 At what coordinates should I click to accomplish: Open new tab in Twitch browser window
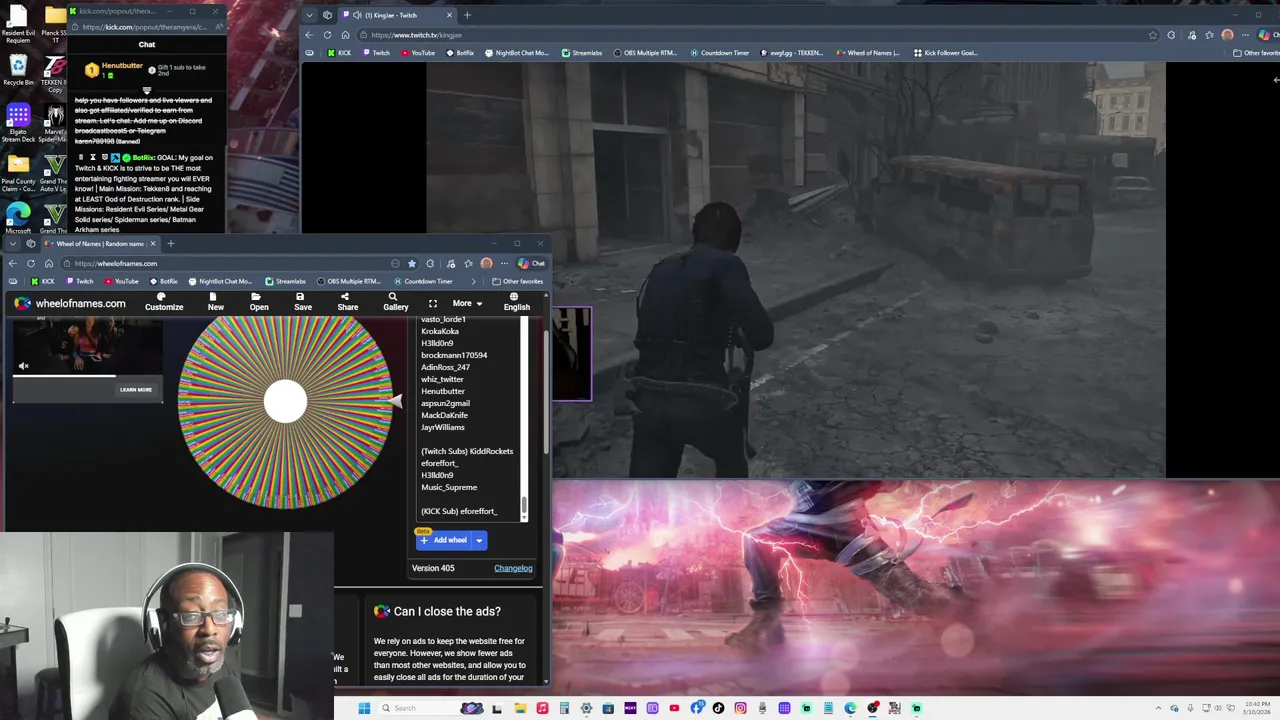467,15
